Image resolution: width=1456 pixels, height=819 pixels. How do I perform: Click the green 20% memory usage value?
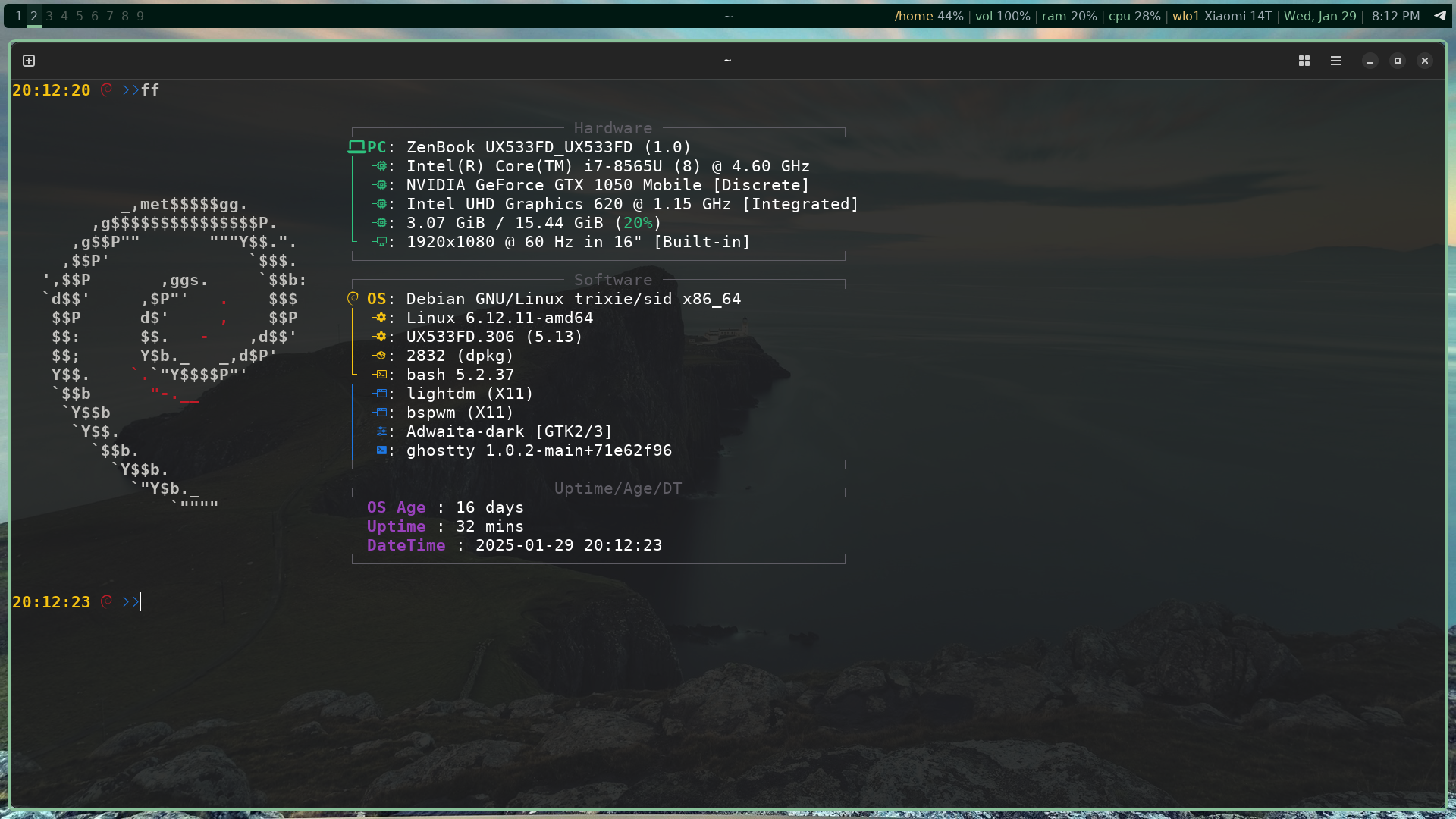click(638, 223)
